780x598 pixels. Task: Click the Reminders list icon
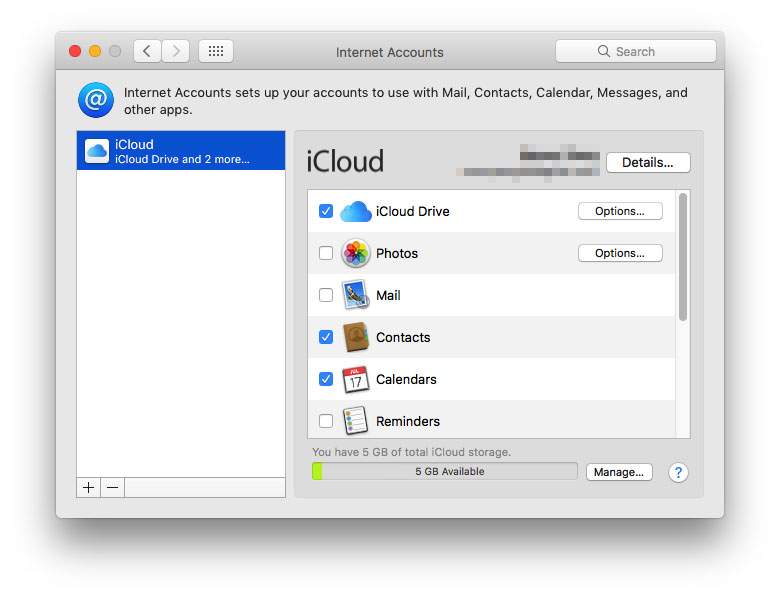pos(355,421)
